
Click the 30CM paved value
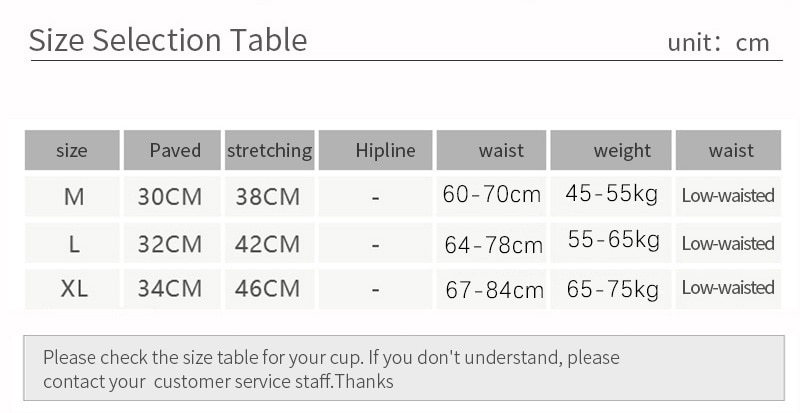pyautogui.click(x=172, y=197)
